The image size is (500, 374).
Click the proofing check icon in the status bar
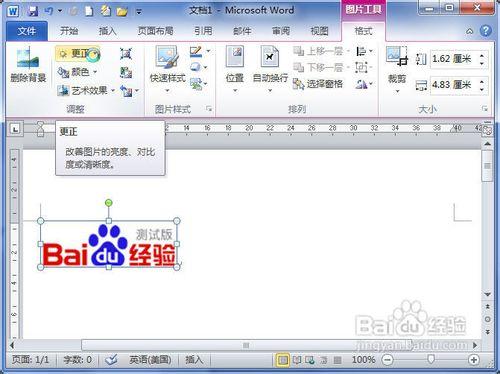pyautogui.click(x=111, y=360)
